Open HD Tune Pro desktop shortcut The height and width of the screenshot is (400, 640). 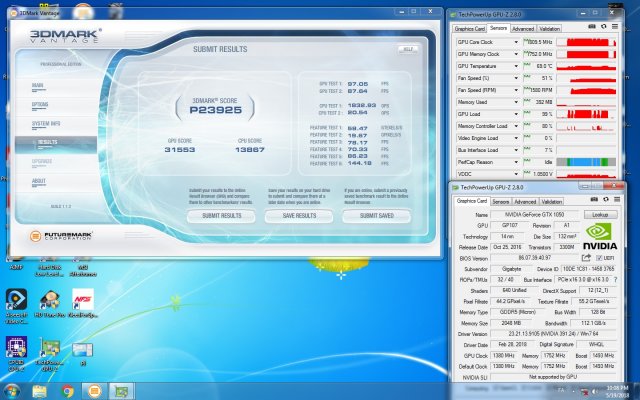tap(49, 300)
